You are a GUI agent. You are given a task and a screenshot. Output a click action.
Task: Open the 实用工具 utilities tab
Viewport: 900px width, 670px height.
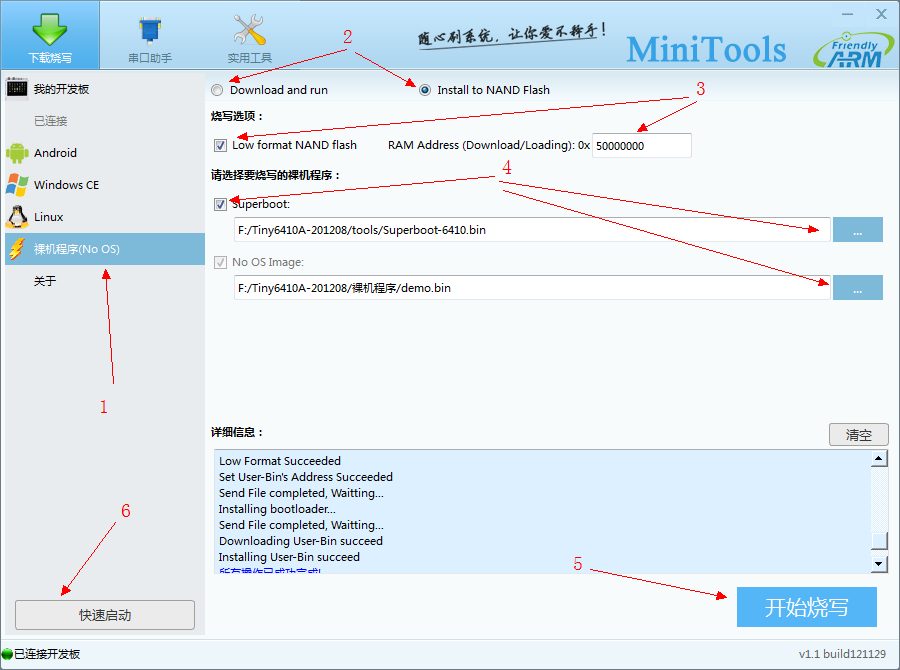(x=249, y=40)
